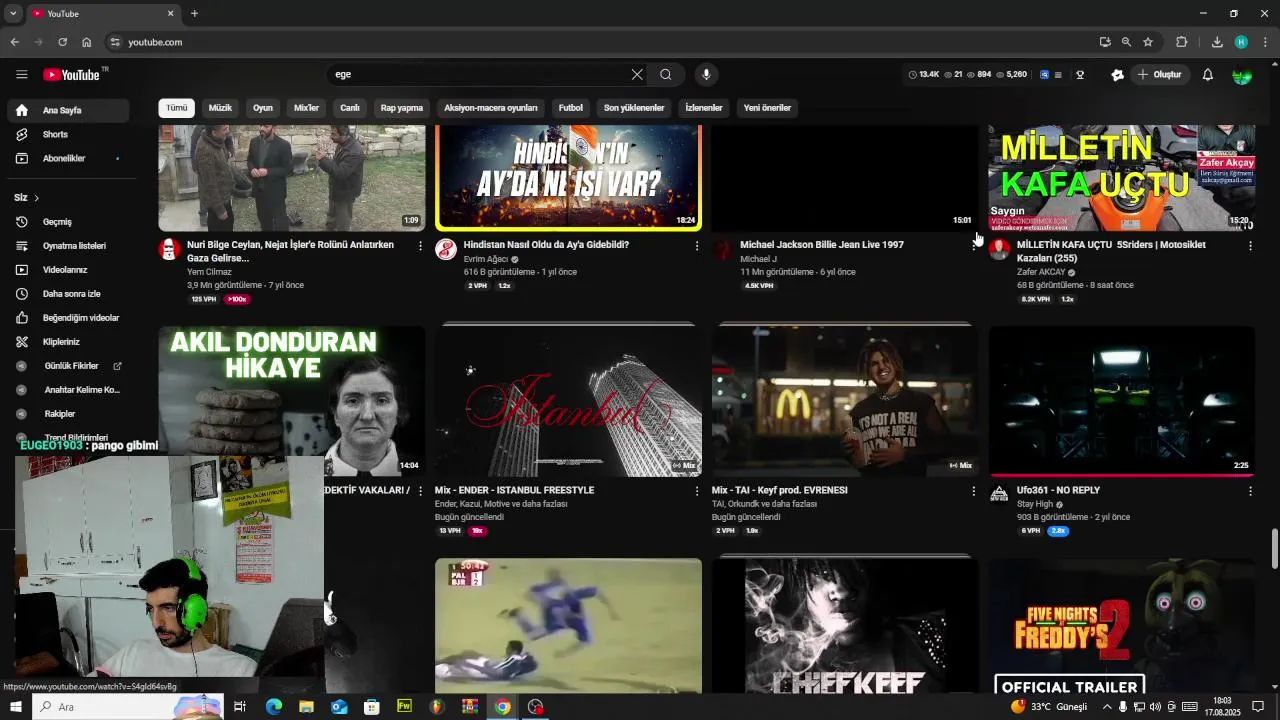Viewport: 1280px width, 720px height.
Task: Open Oynatma listeleri in the sidebar
Action: click(x=68, y=246)
